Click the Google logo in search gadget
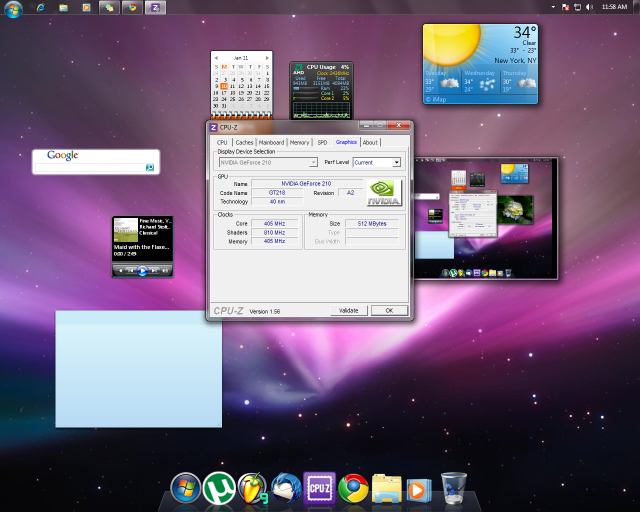 coord(62,155)
